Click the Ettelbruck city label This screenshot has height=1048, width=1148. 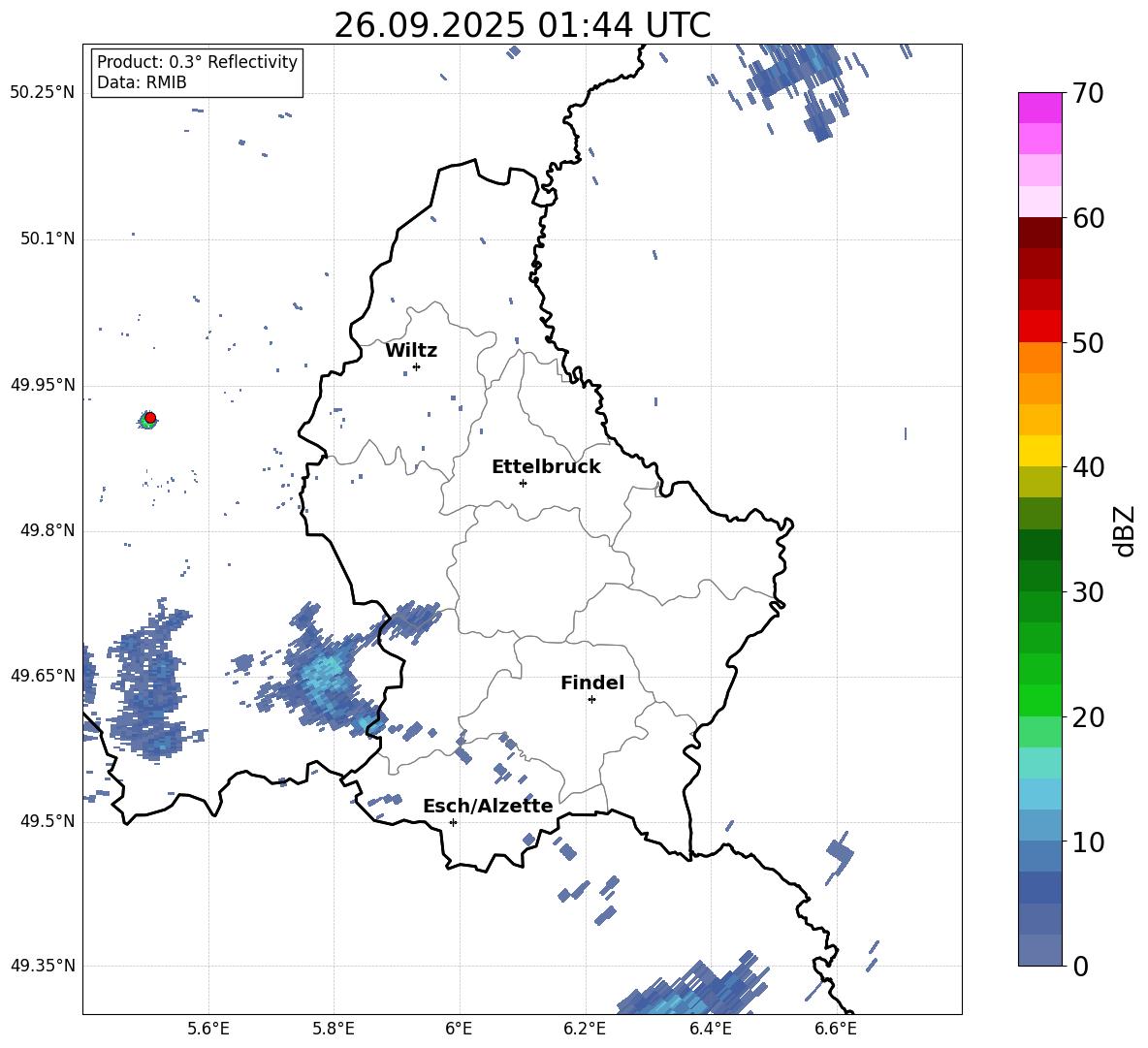pyautogui.click(x=546, y=467)
